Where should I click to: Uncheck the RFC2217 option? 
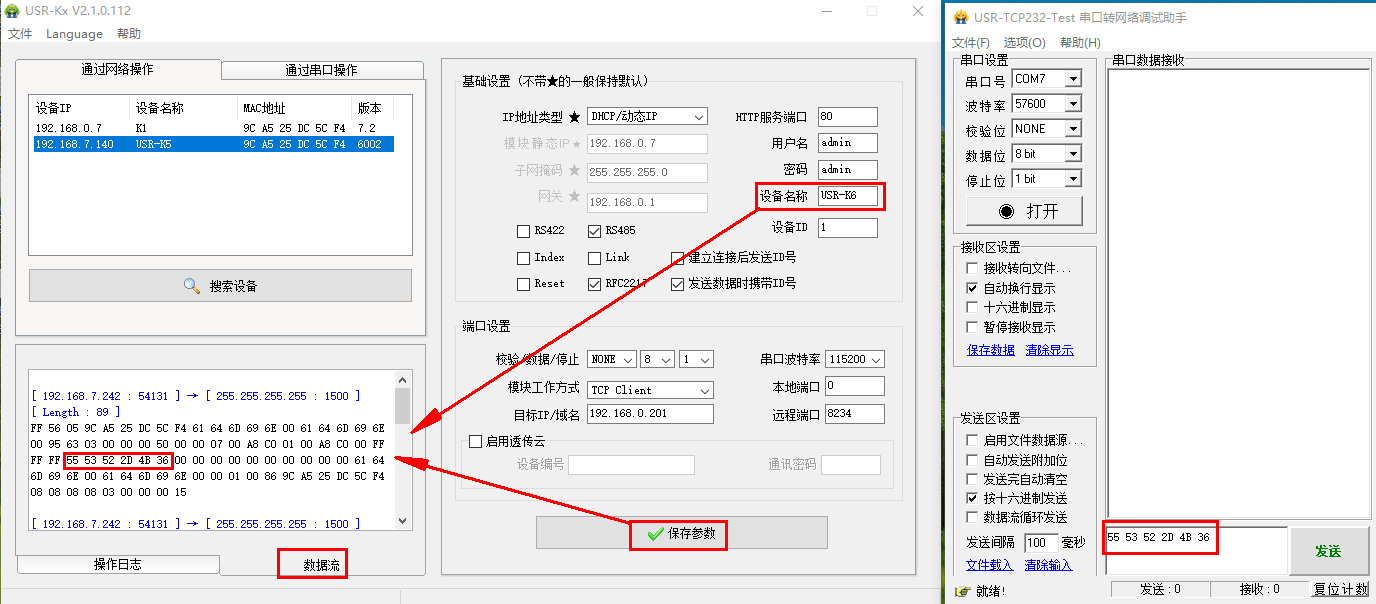[595, 284]
